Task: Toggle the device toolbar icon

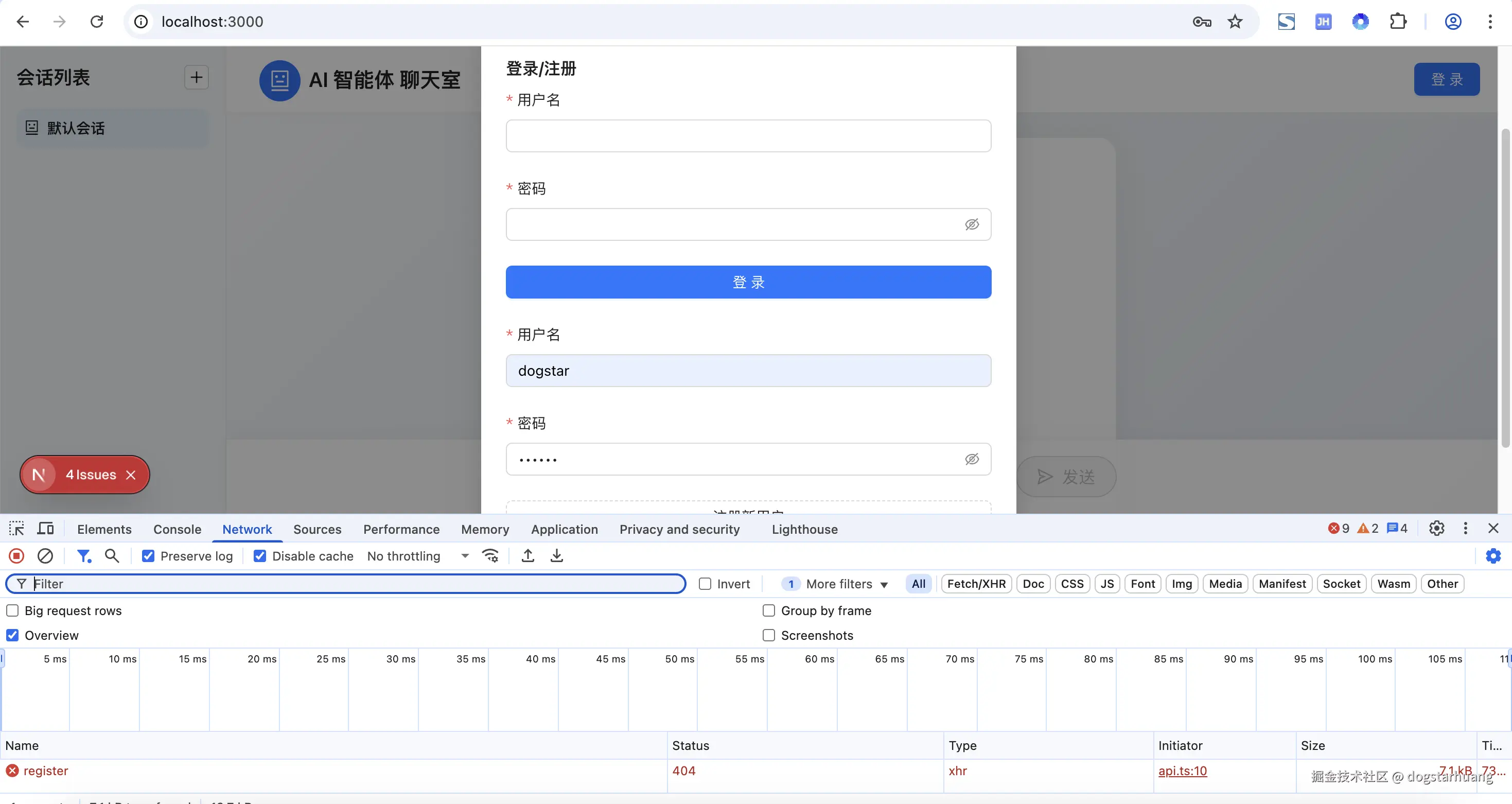Action: click(x=45, y=529)
